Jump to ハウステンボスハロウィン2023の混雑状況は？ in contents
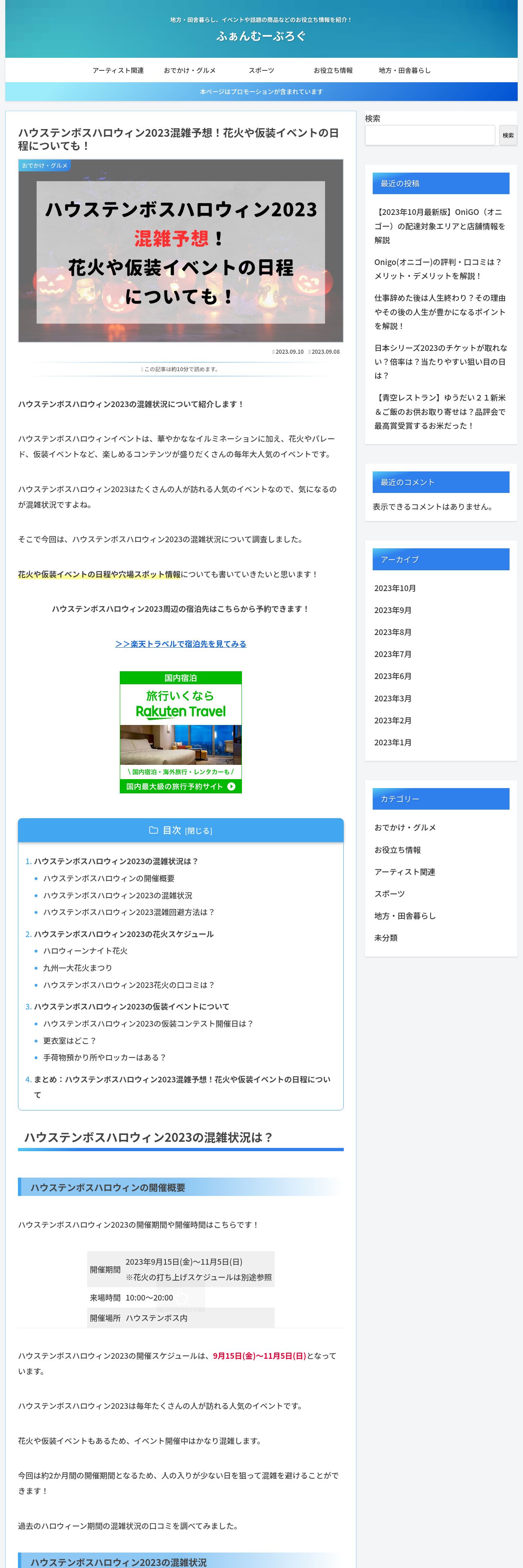523x1568 pixels. [116, 861]
